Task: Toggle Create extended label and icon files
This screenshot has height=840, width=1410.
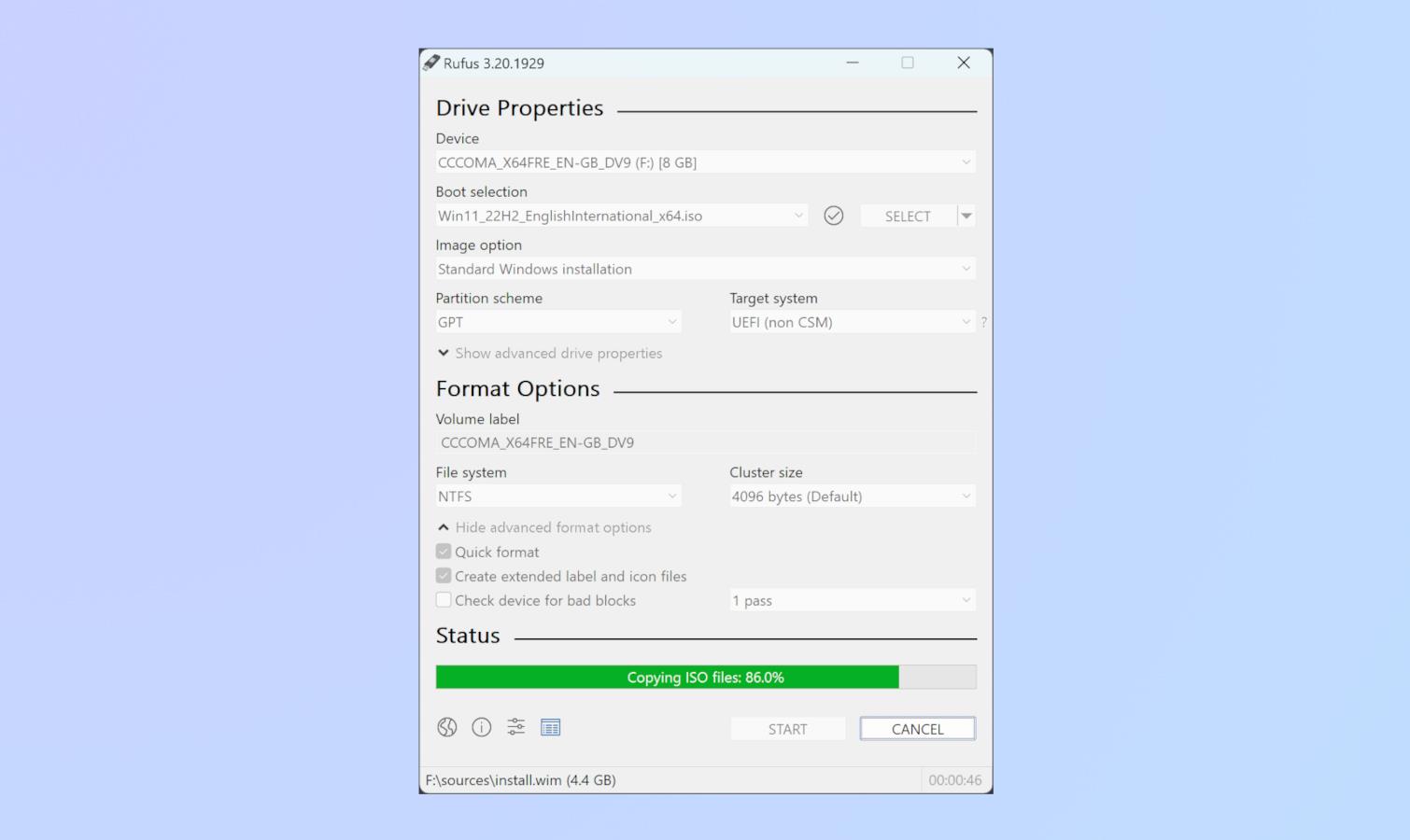Action: pyautogui.click(x=444, y=576)
